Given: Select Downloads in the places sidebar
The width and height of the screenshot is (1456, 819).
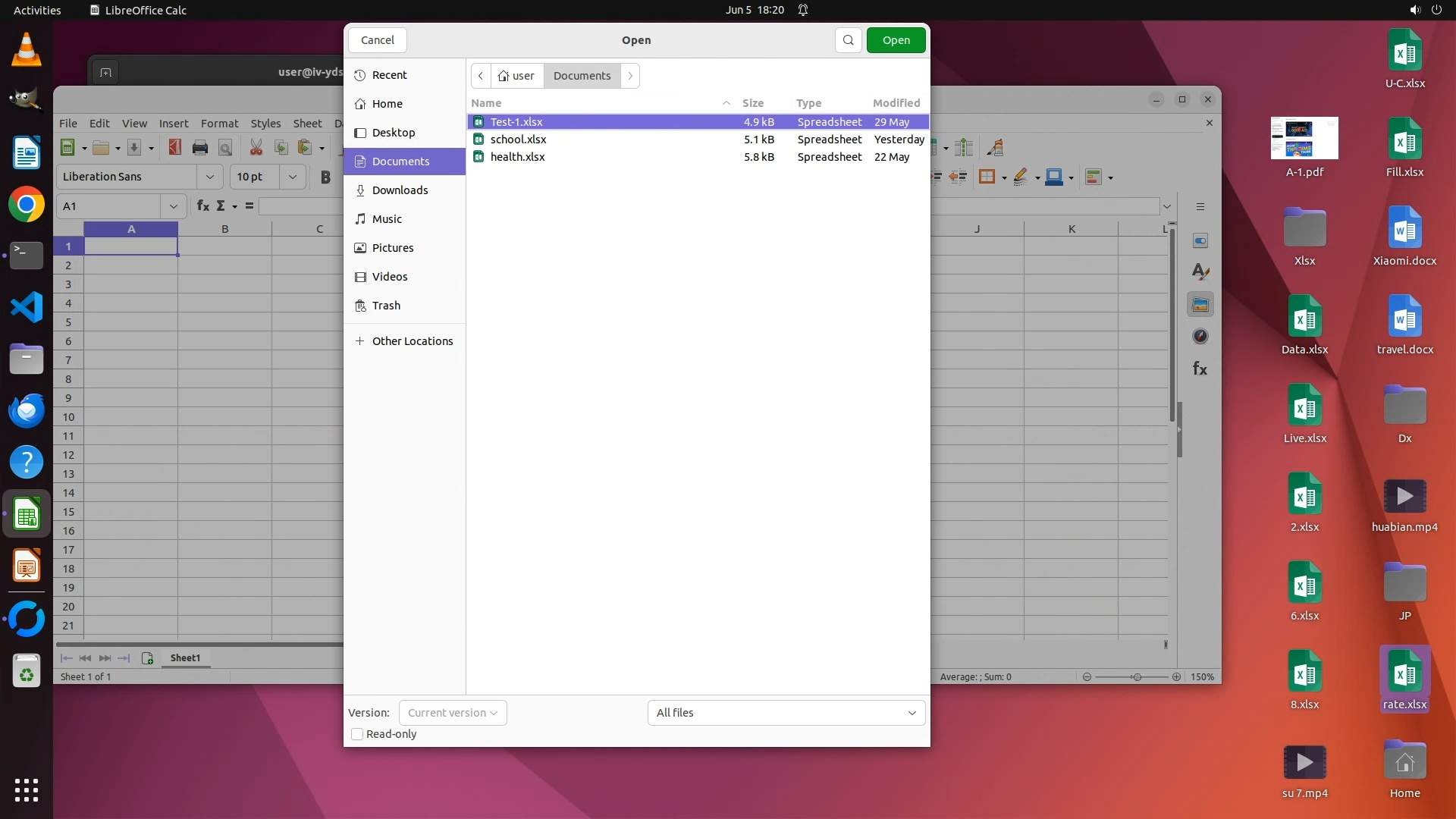Looking at the screenshot, I should click(400, 190).
